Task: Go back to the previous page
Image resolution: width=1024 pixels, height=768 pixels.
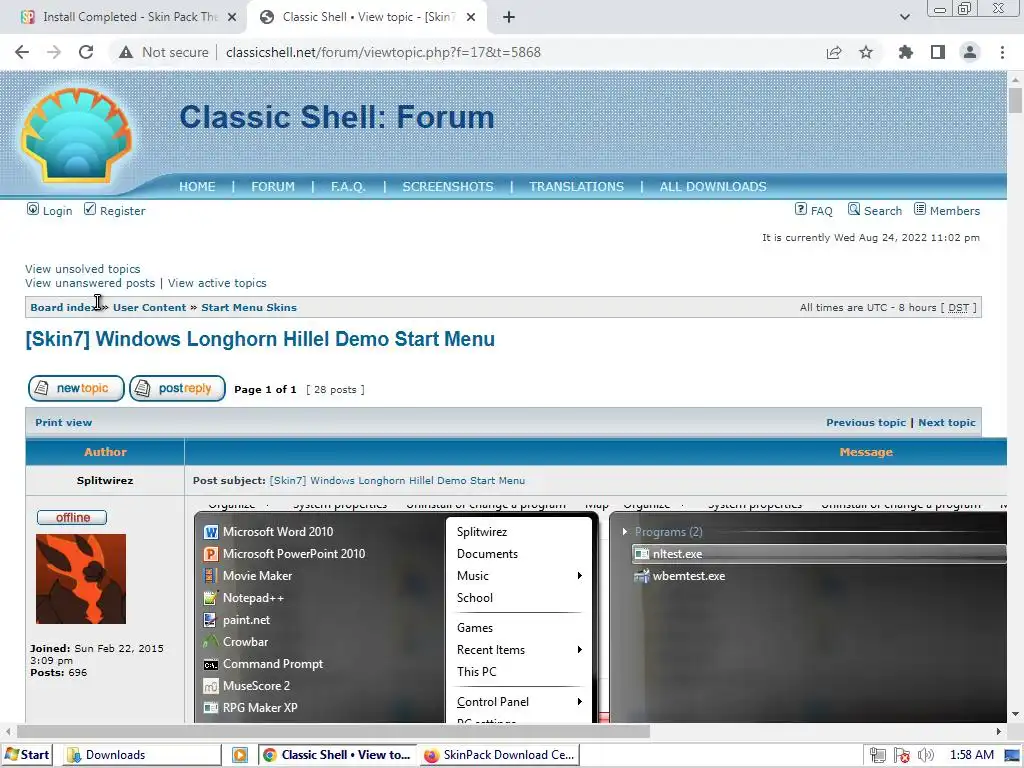Action: coord(22,52)
